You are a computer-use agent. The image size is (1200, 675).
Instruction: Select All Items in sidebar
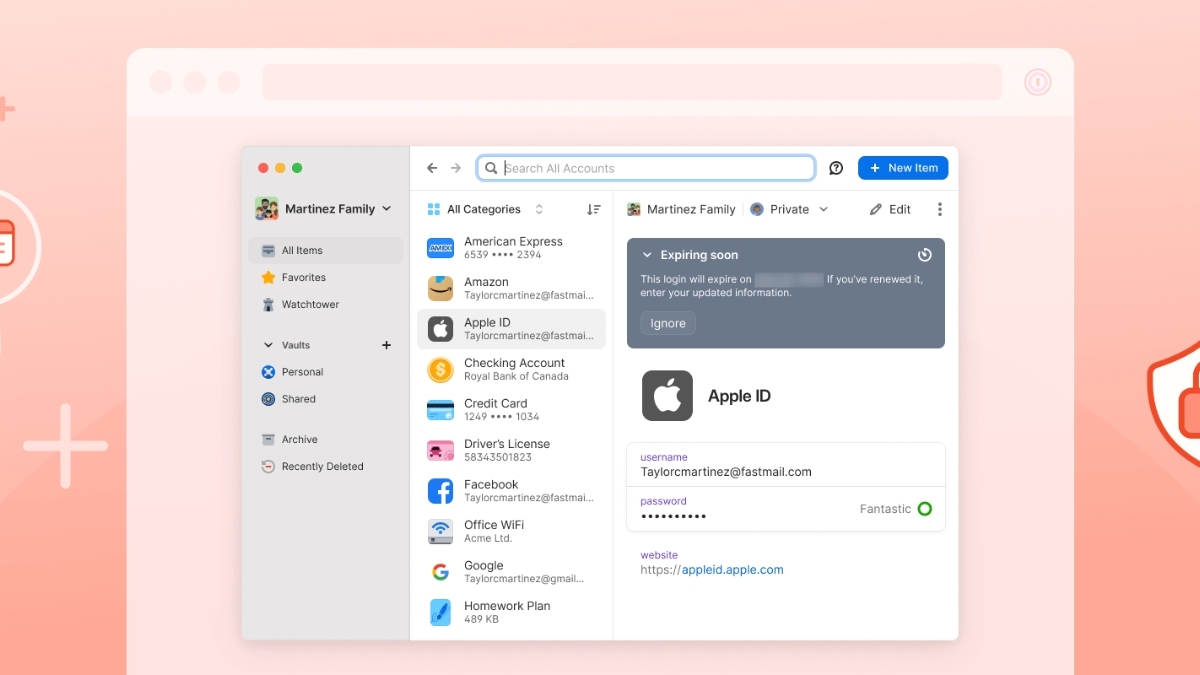pos(326,250)
